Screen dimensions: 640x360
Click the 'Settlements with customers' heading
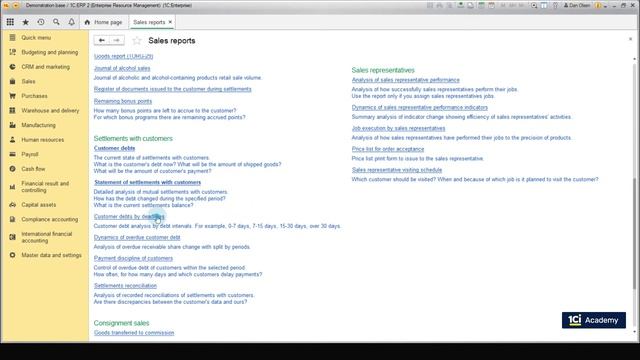(133, 138)
